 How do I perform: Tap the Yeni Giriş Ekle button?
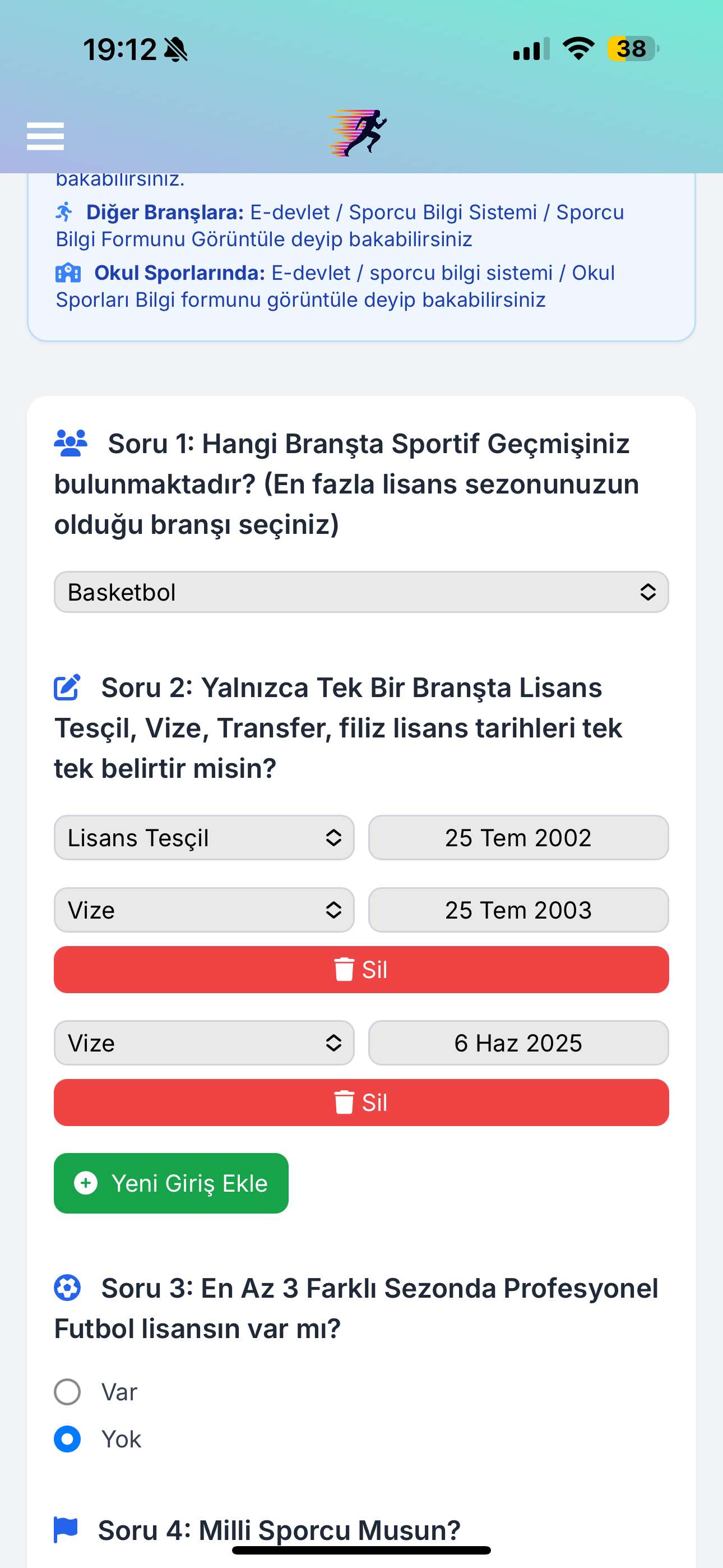point(171,1183)
